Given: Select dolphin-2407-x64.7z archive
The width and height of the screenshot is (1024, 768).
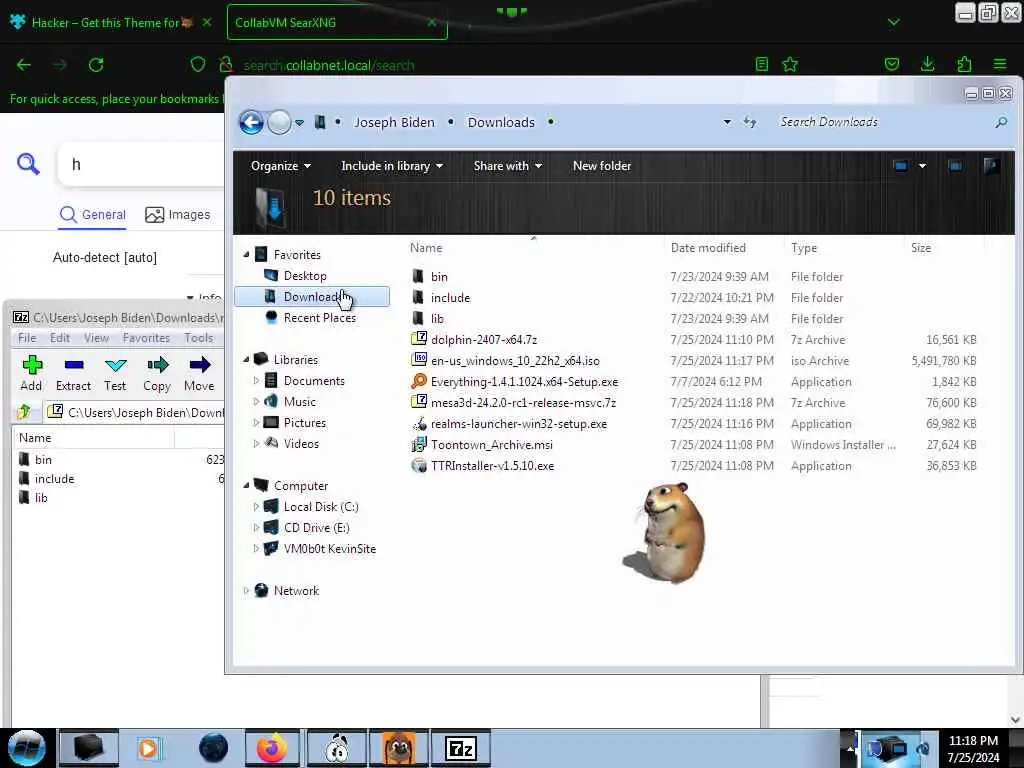Looking at the screenshot, I should [483, 340].
